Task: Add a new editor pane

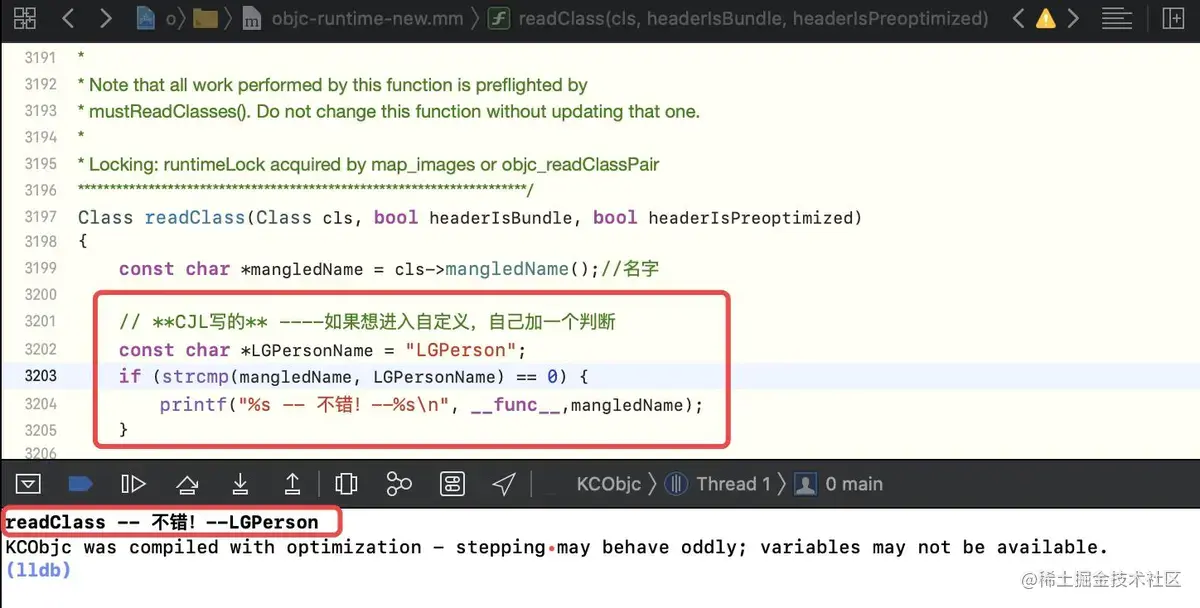Action: 1171,18
